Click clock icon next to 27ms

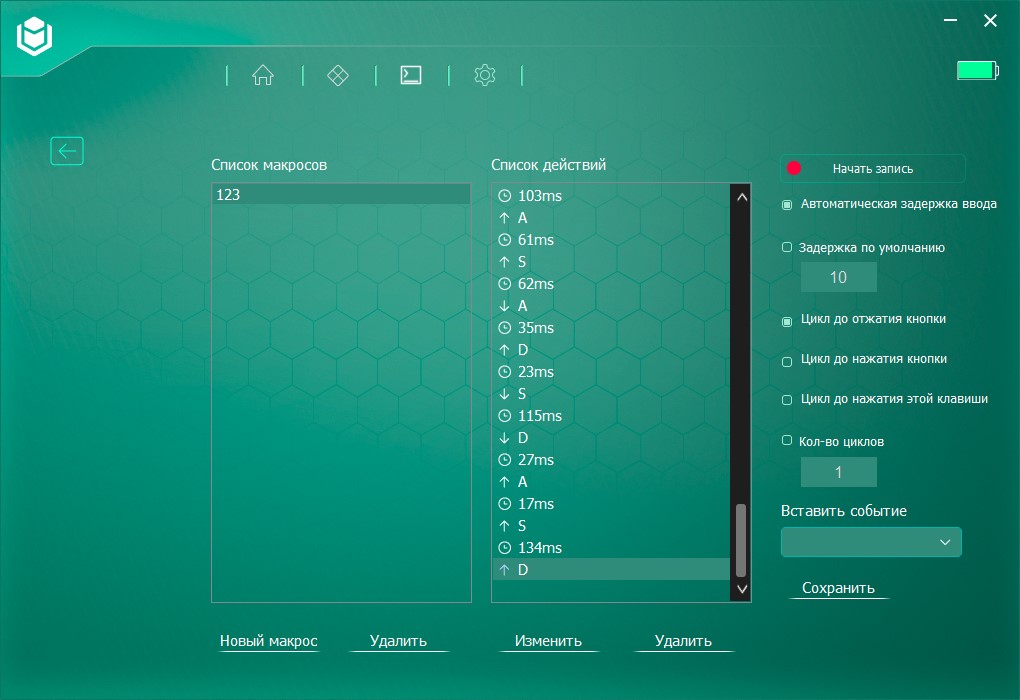[x=505, y=459]
